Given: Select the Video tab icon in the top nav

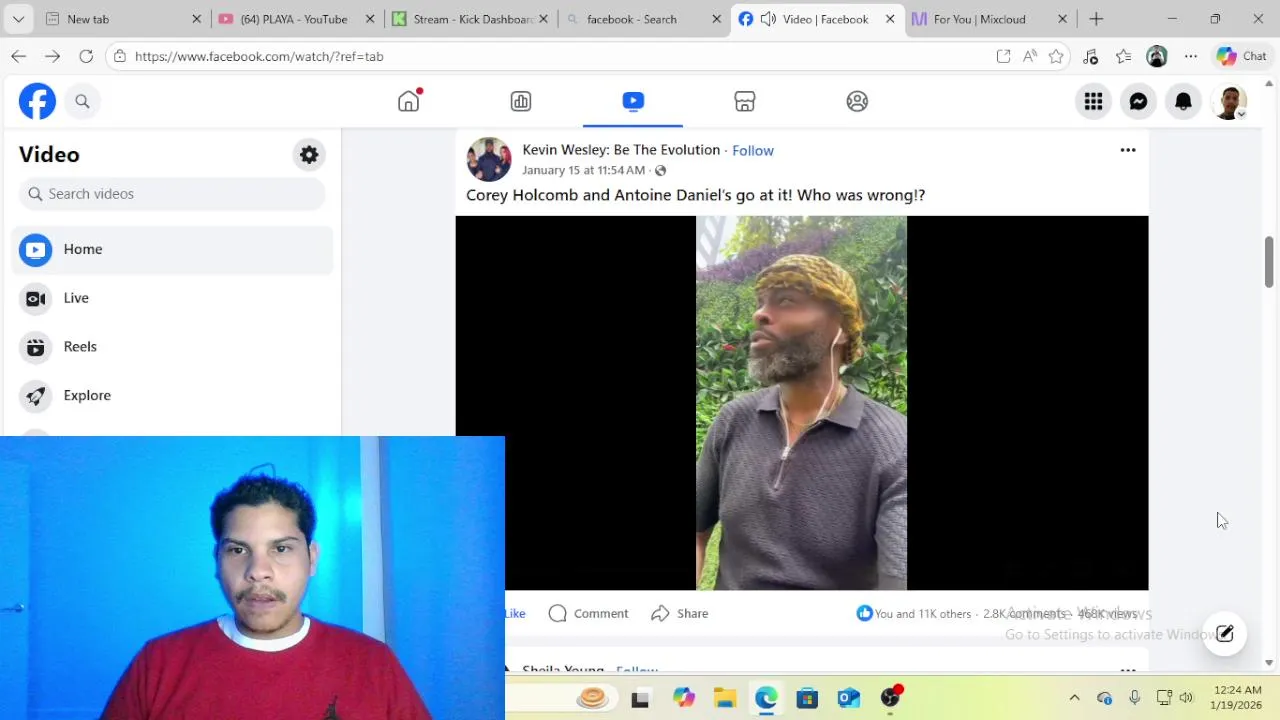Looking at the screenshot, I should (x=633, y=101).
